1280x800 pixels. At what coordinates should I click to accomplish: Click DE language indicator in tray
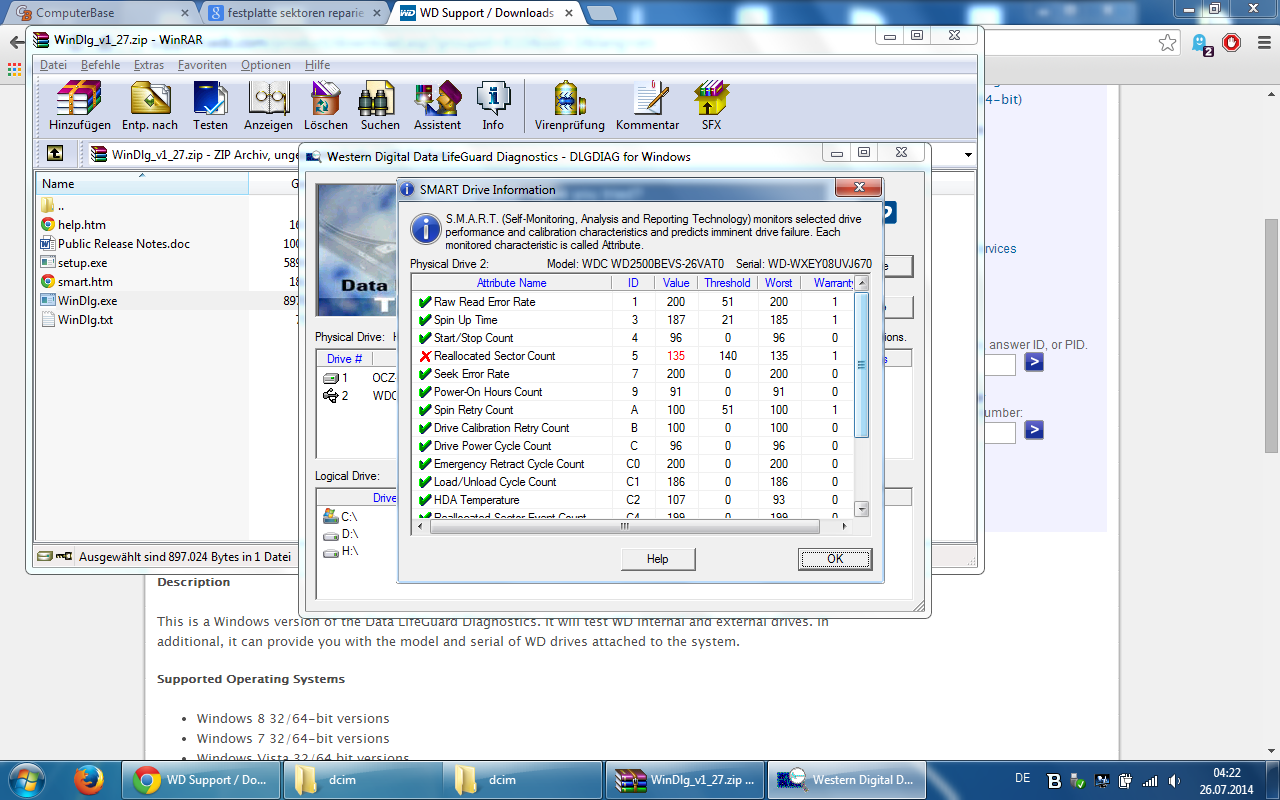pyautogui.click(x=1022, y=778)
